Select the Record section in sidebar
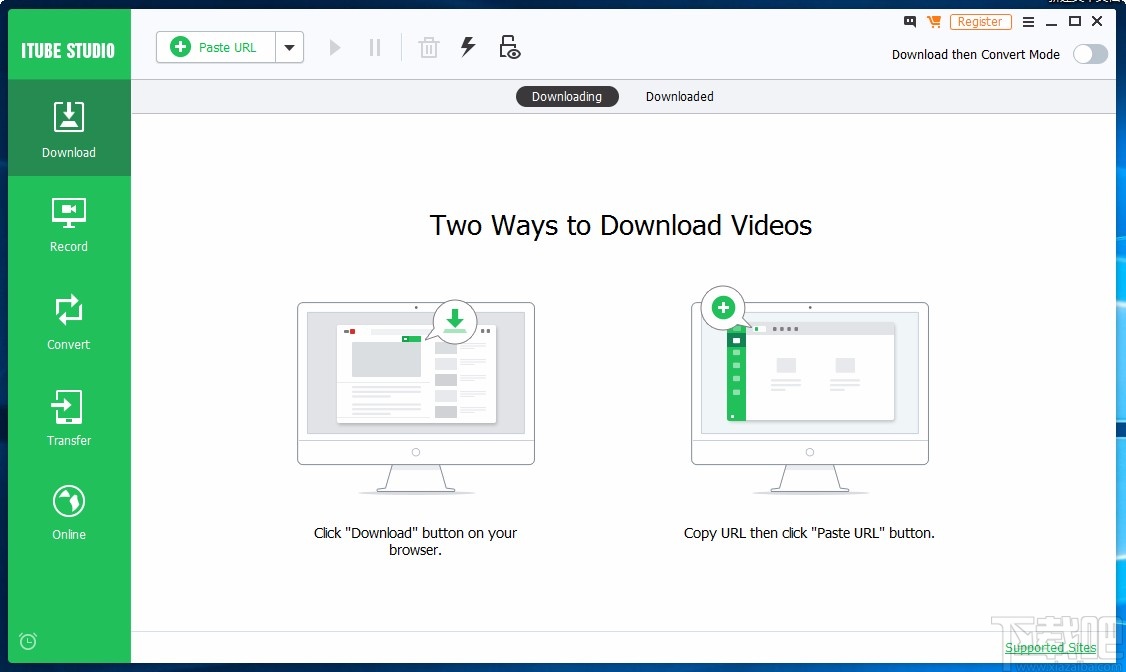The image size is (1126, 672). 68,224
